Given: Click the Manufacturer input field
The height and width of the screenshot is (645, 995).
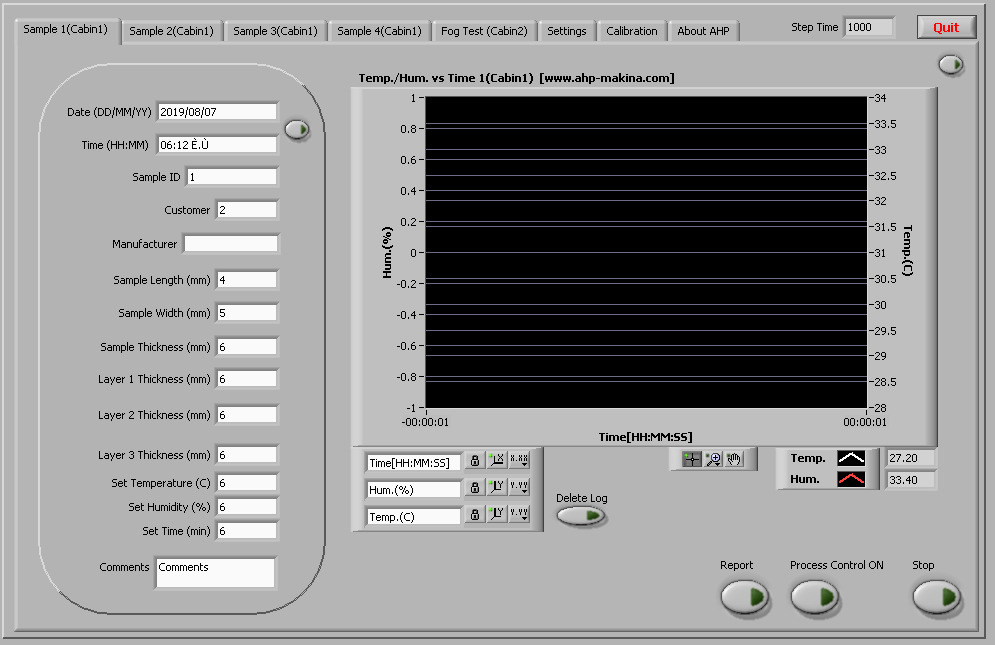Looking at the screenshot, I should [231, 244].
